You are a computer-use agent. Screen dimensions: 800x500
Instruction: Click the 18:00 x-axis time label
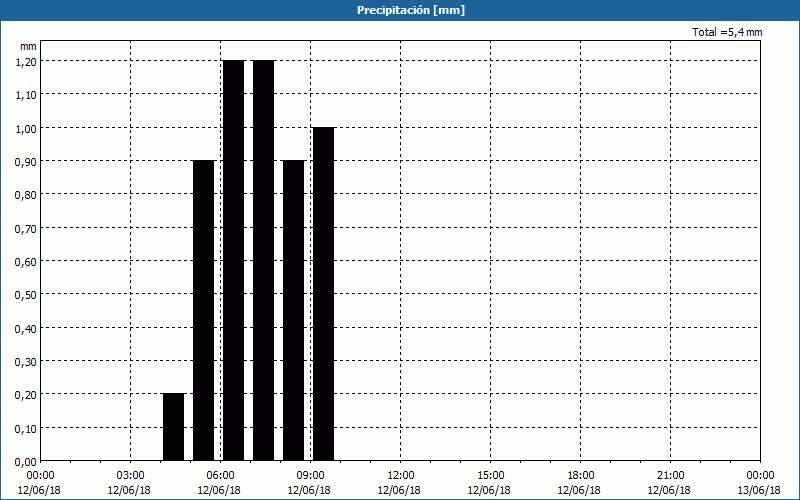pyautogui.click(x=580, y=476)
